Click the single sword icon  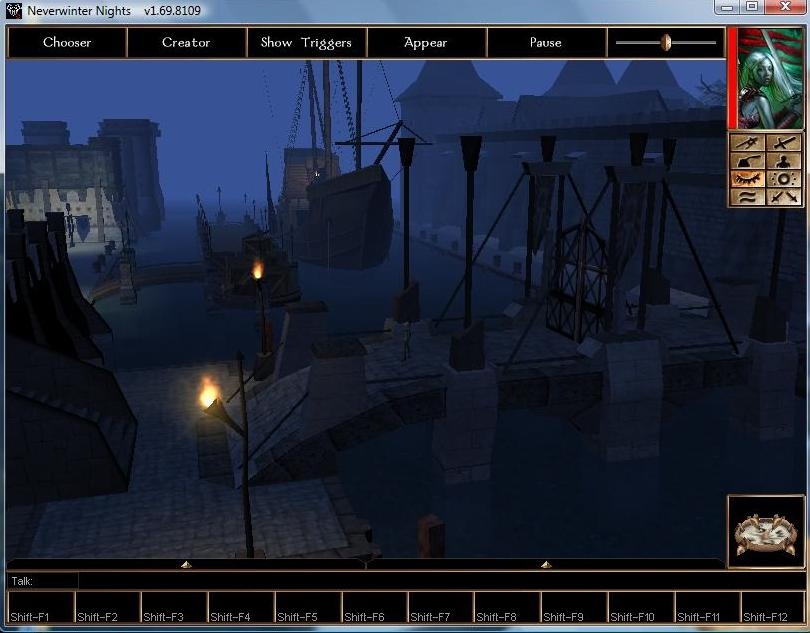pyautogui.click(x=786, y=143)
